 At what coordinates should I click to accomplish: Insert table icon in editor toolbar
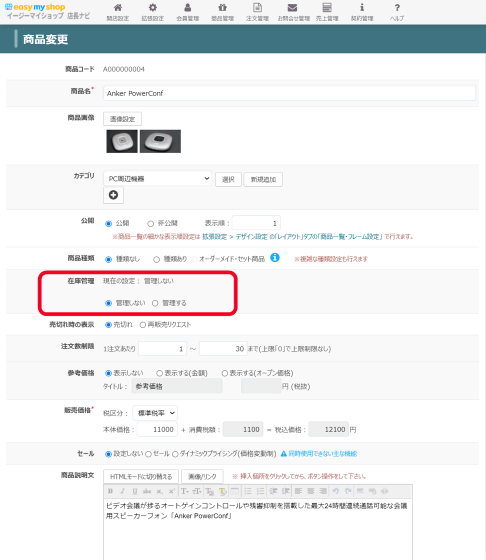[x=235, y=491]
